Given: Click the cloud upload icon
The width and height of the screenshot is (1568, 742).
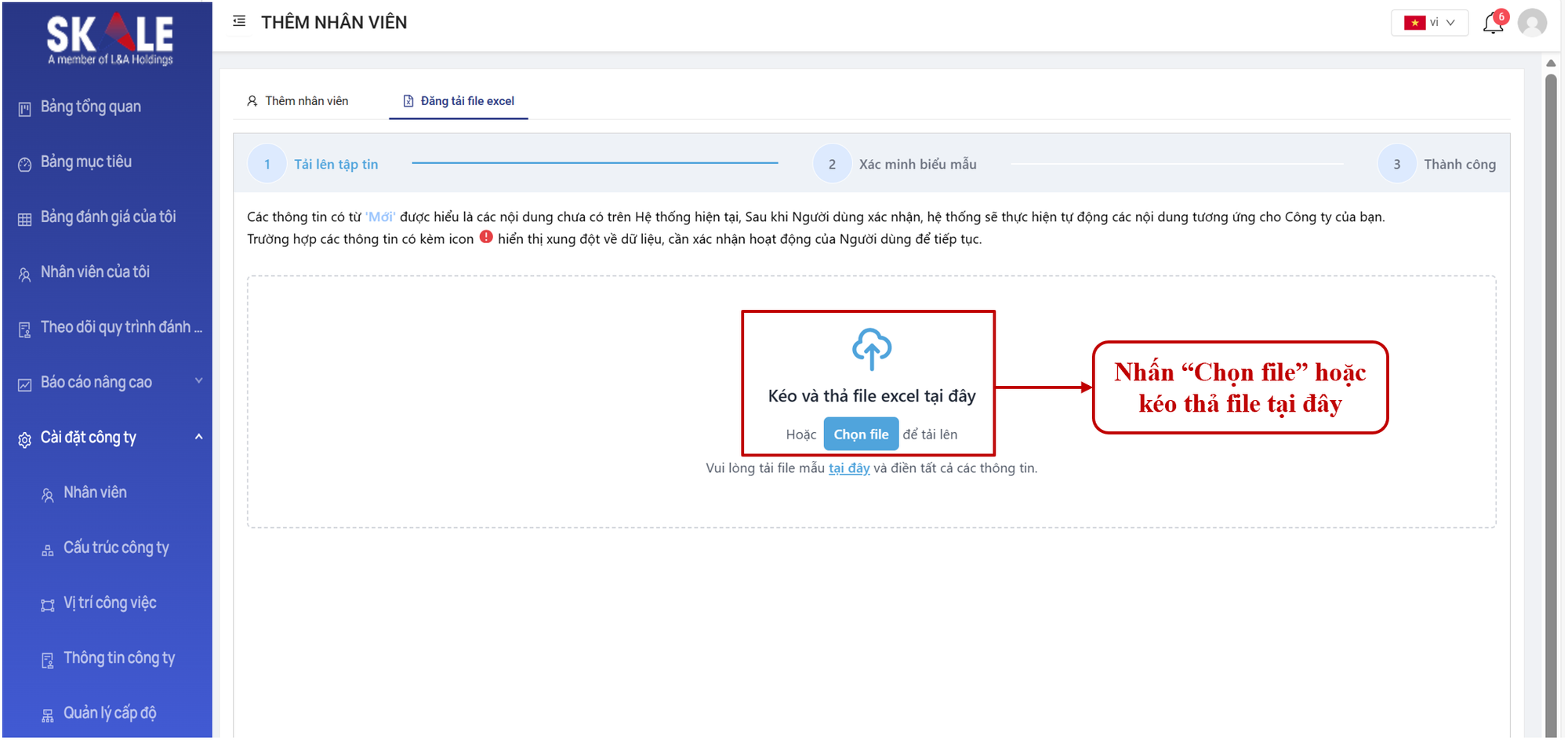Looking at the screenshot, I should pos(871,349).
